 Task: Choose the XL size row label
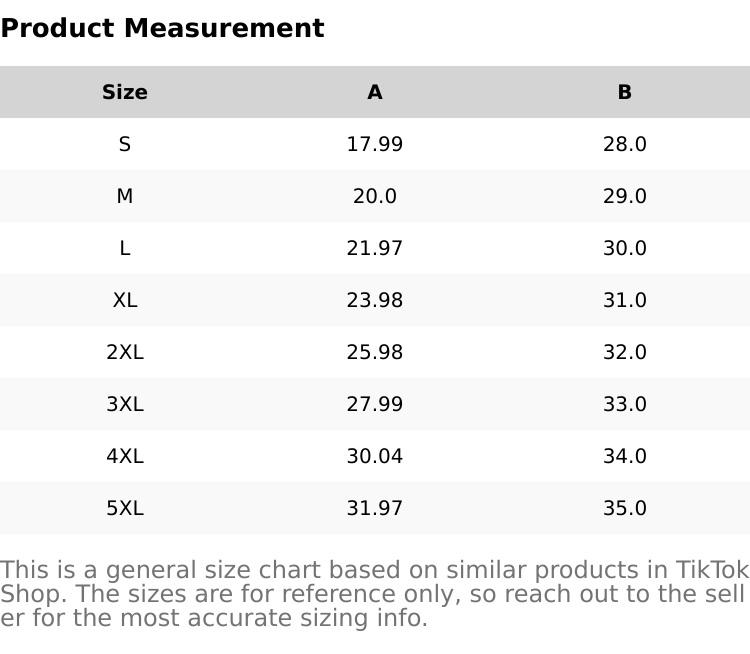125,300
